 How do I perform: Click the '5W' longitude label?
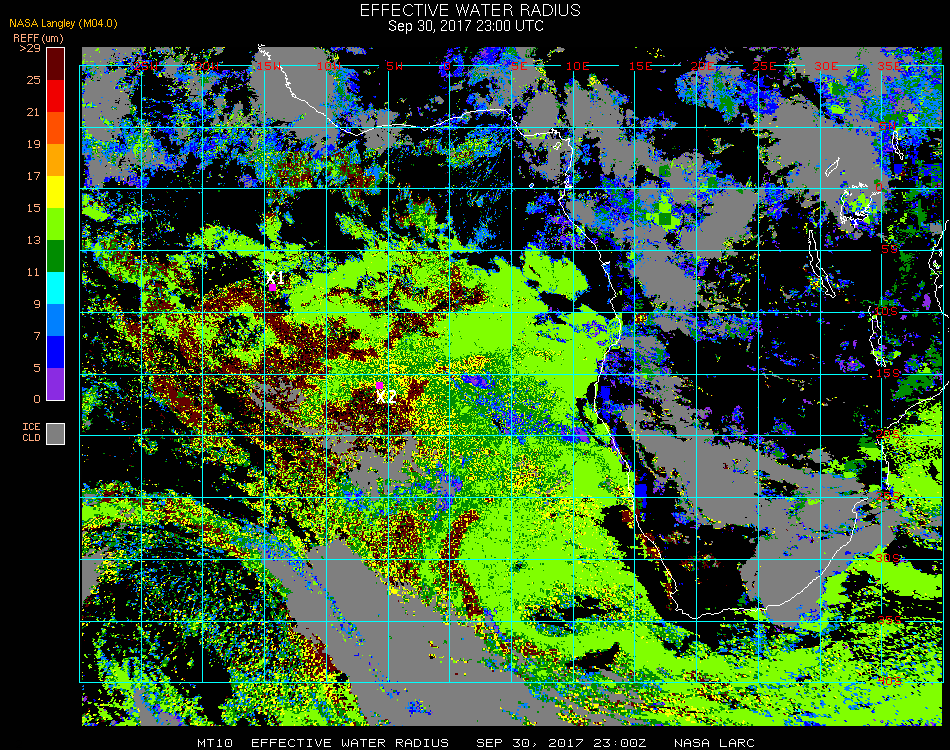coord(394,66)
